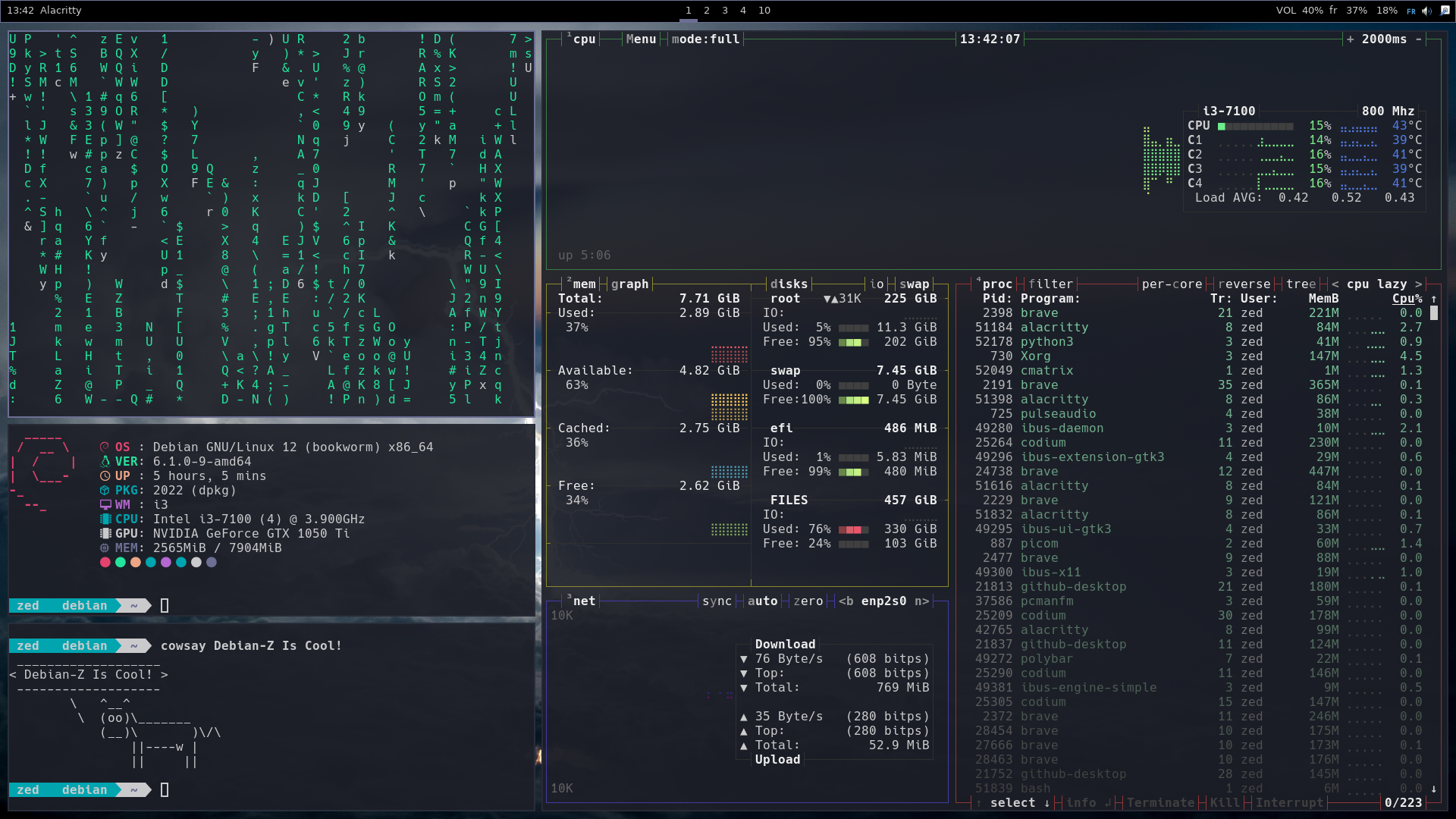
Task: Enable auto scaling in the net panel
Action: [764, 601]
